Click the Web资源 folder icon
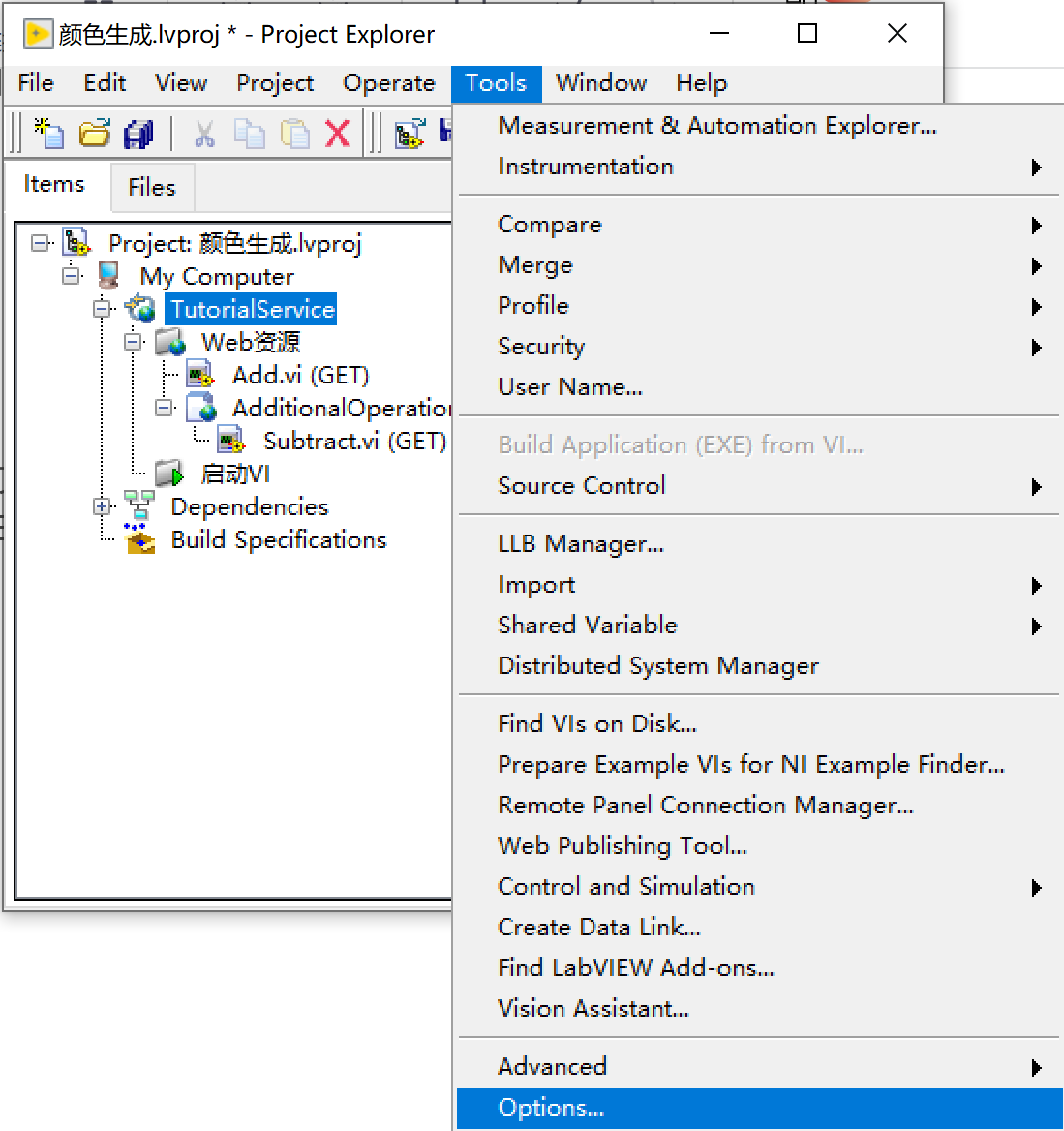The image size is (1064, 1131). (x=170, y=341)
